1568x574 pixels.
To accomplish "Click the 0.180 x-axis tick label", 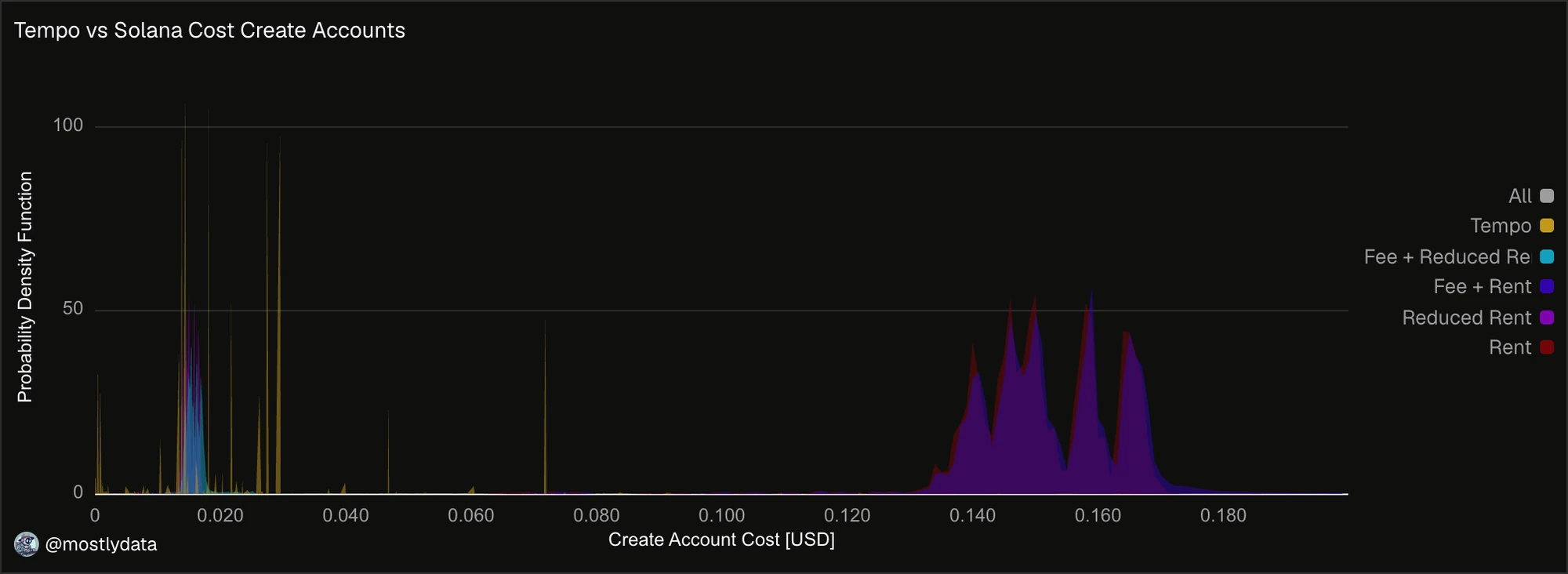I will (x=1224, y=516).
